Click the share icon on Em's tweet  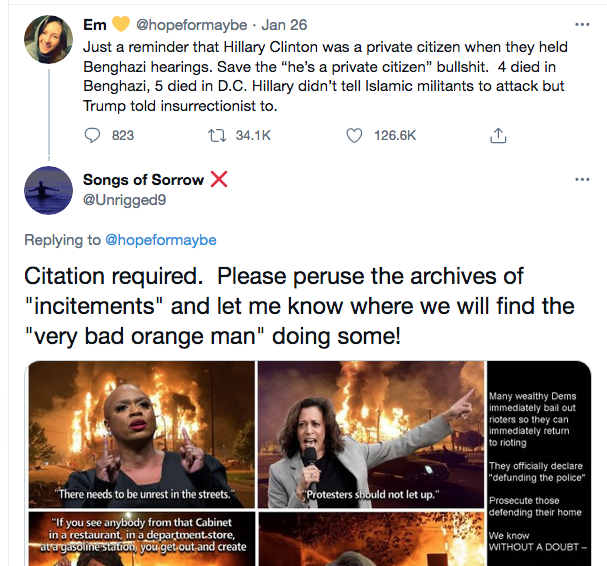tap(497, 135)
